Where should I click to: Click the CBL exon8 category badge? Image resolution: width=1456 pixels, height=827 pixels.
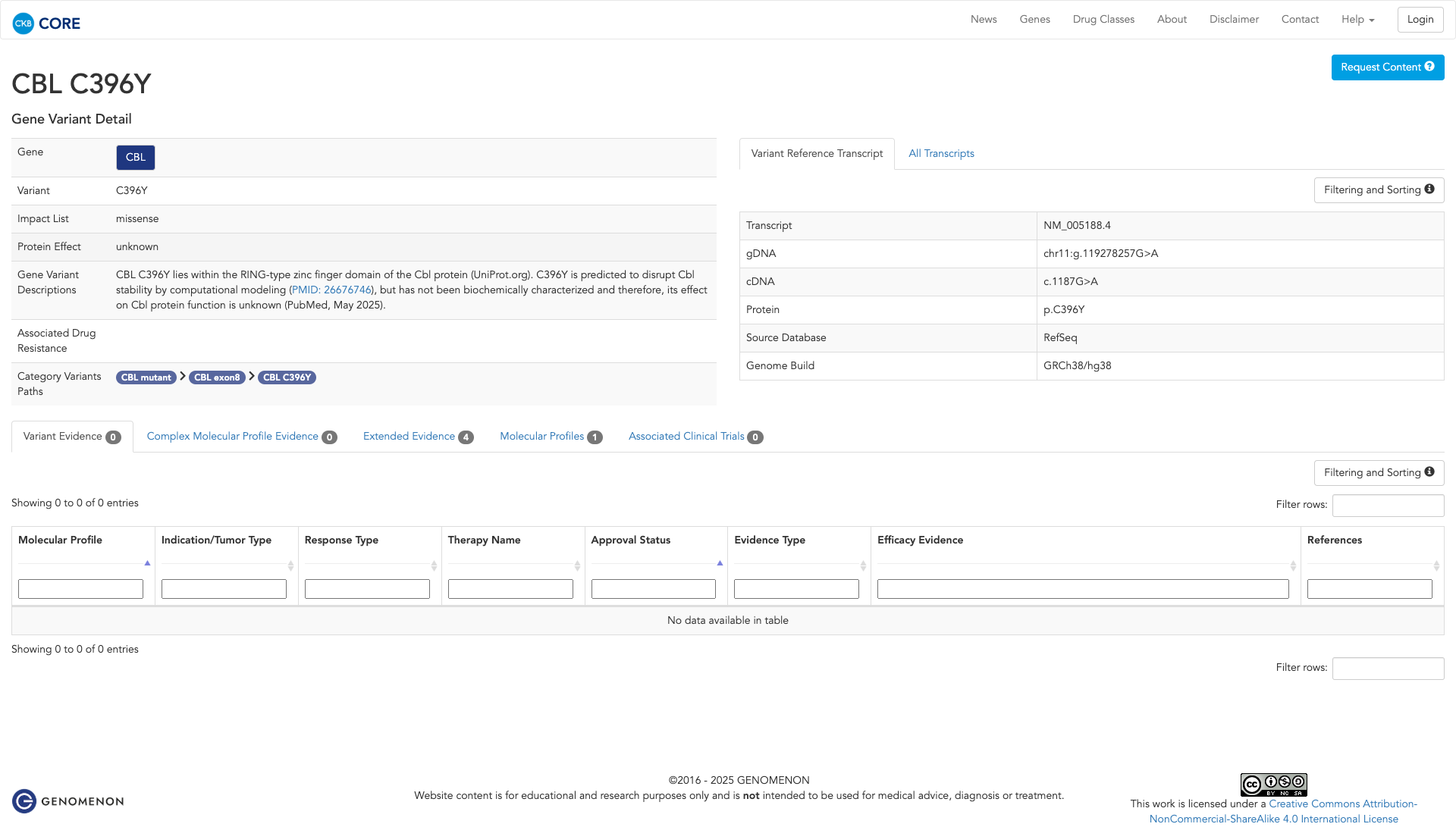click(217, 377)
